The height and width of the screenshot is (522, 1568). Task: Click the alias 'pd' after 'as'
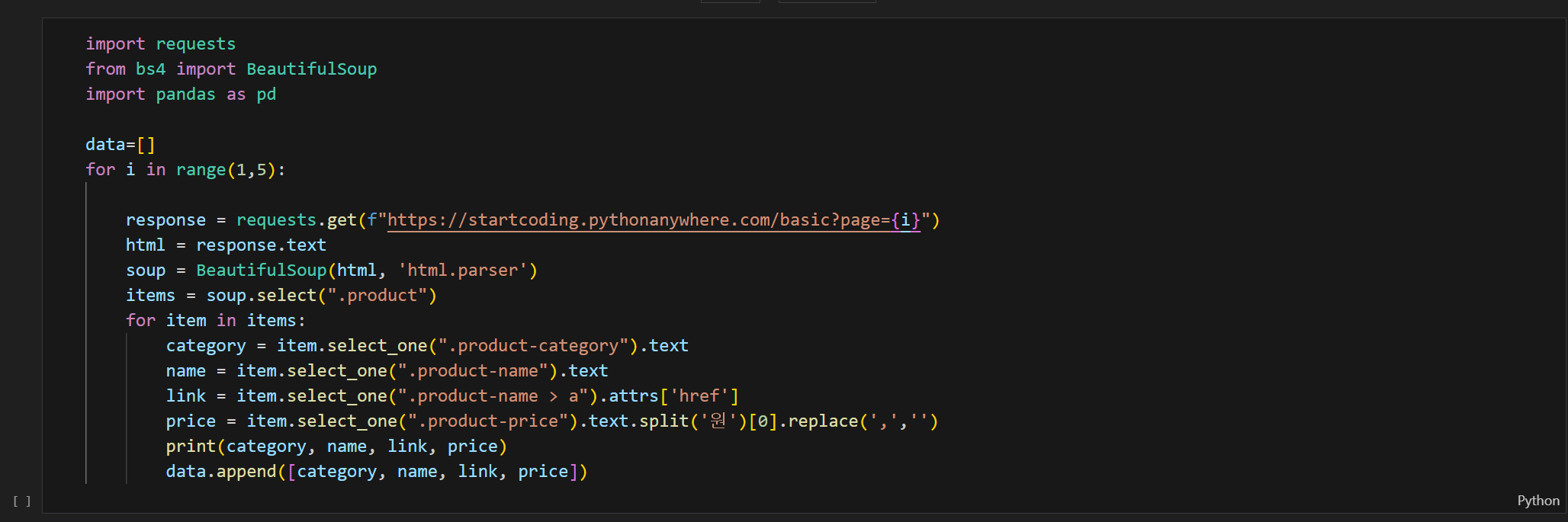pos(266,94)
